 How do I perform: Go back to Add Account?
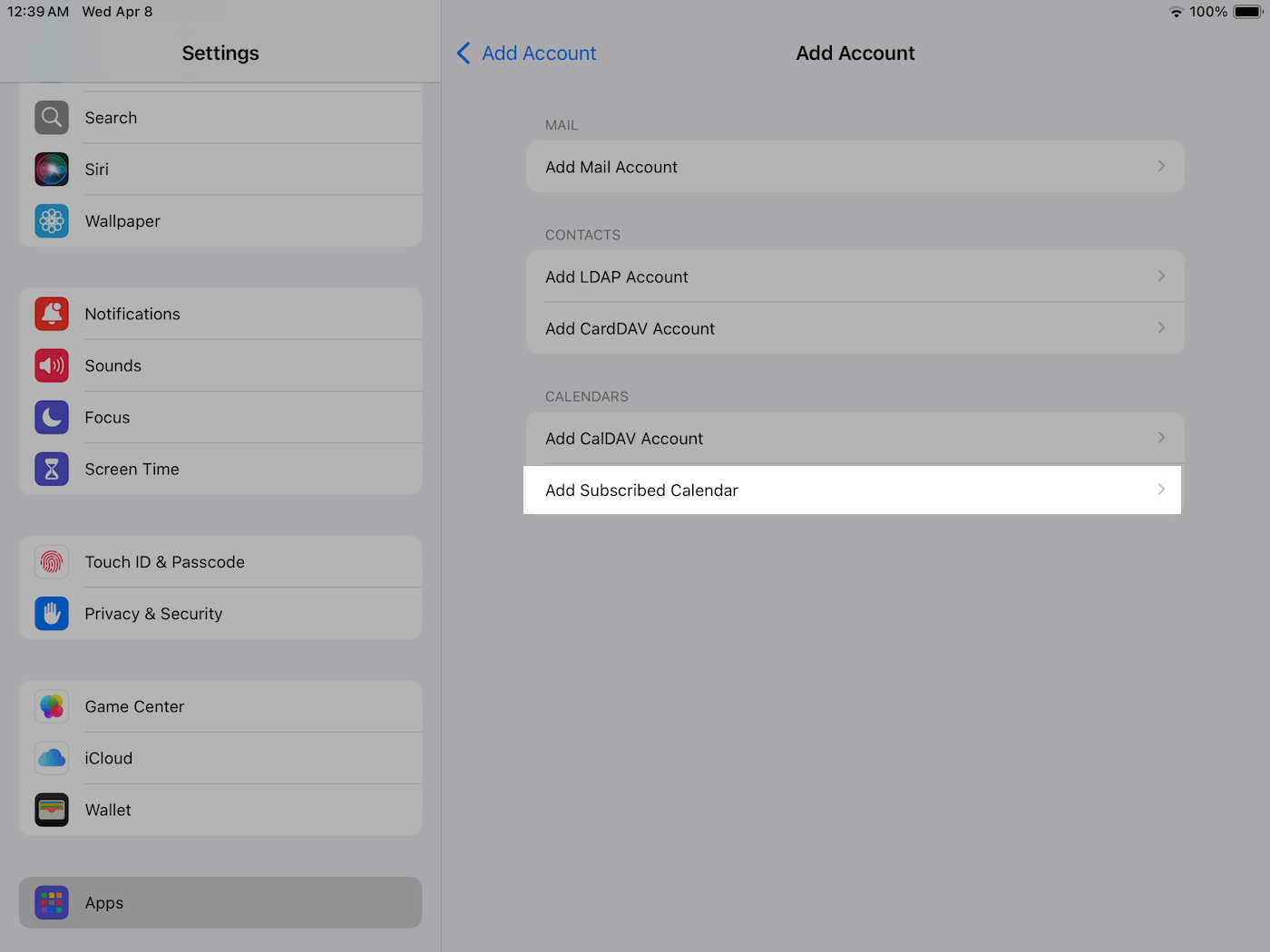pos(527,53)
